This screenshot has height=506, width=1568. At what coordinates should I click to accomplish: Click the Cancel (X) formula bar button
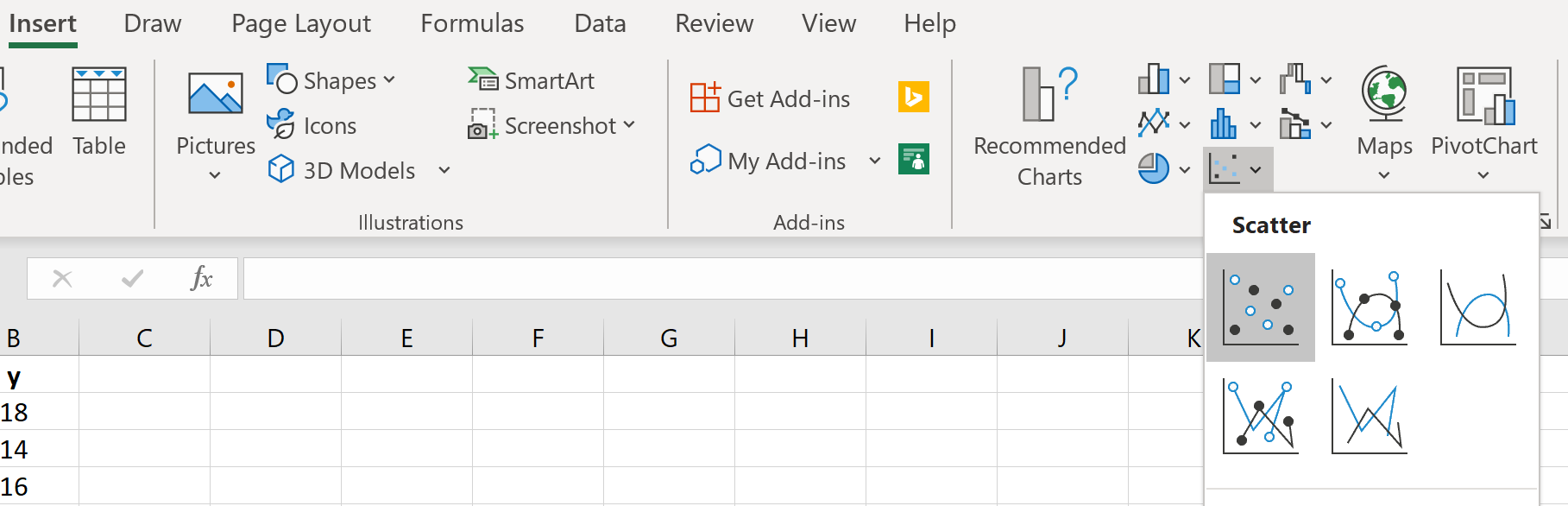62,278
